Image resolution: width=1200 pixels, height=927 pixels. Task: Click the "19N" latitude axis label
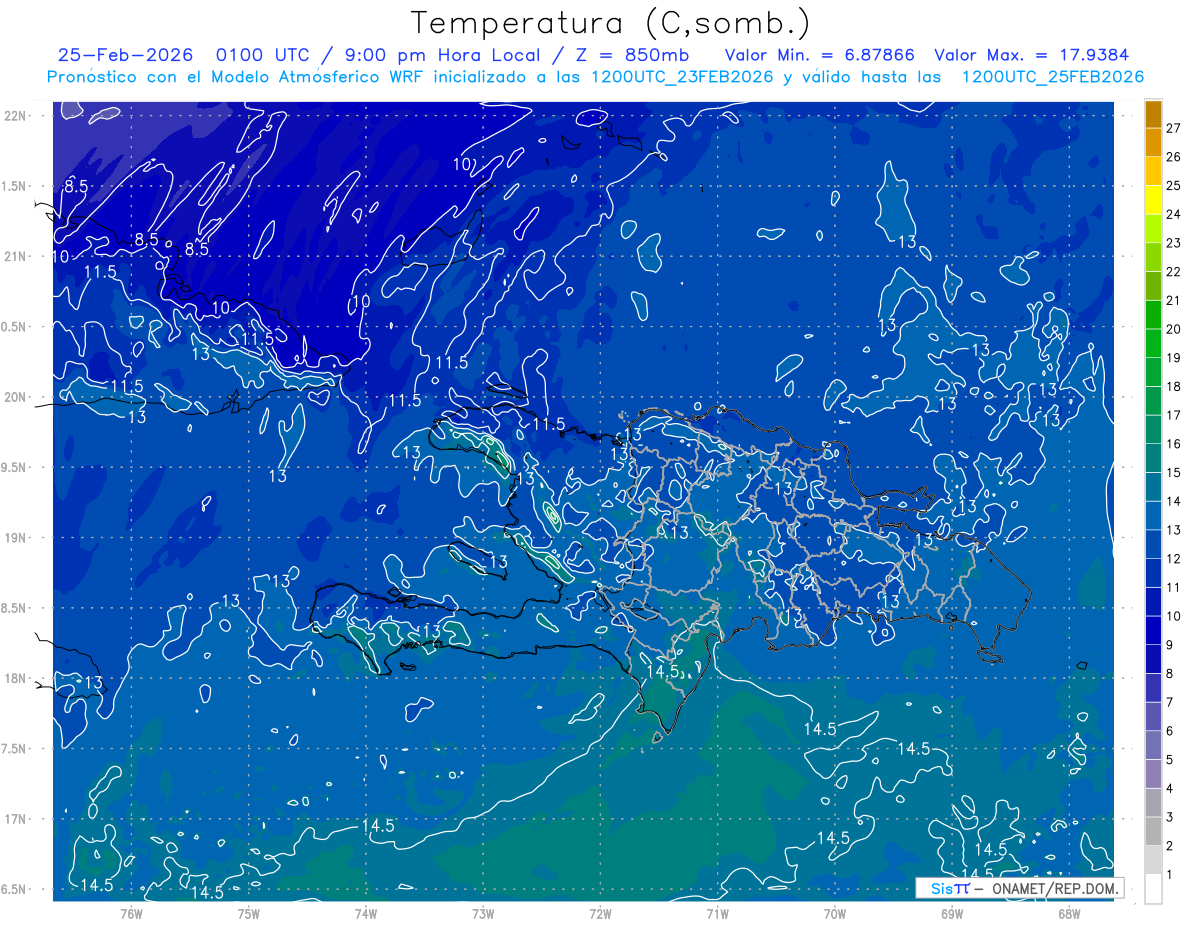[14, 538]
